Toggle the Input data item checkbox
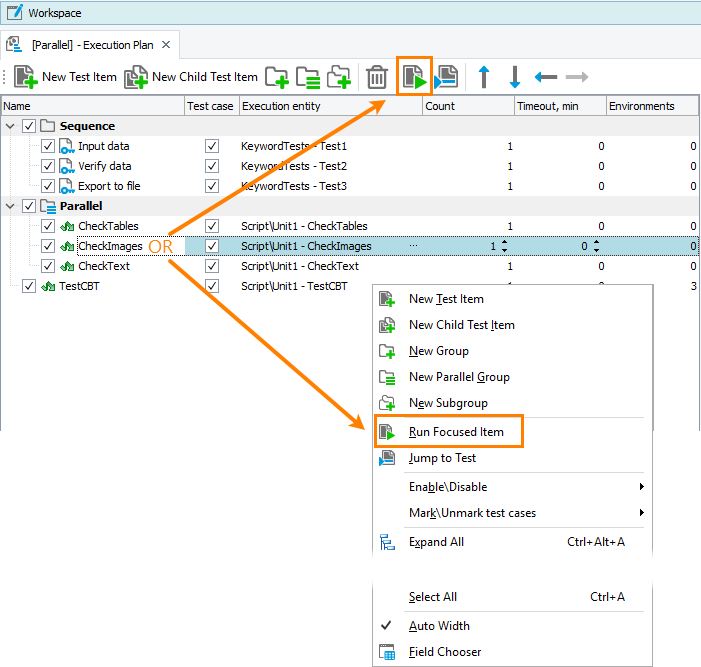This screenshot has height=667, width=701. click(47, 146)
